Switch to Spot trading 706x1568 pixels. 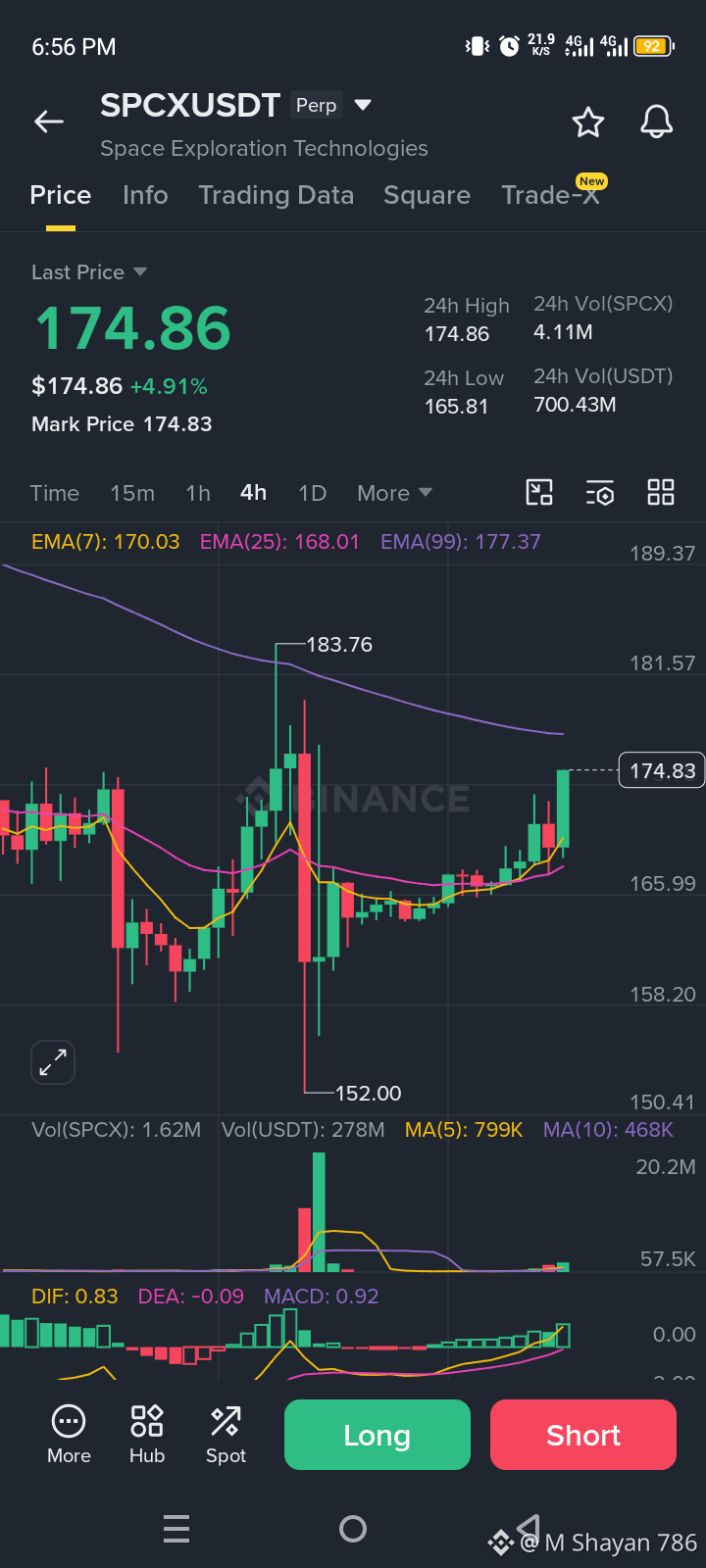tap(226, 1435)
